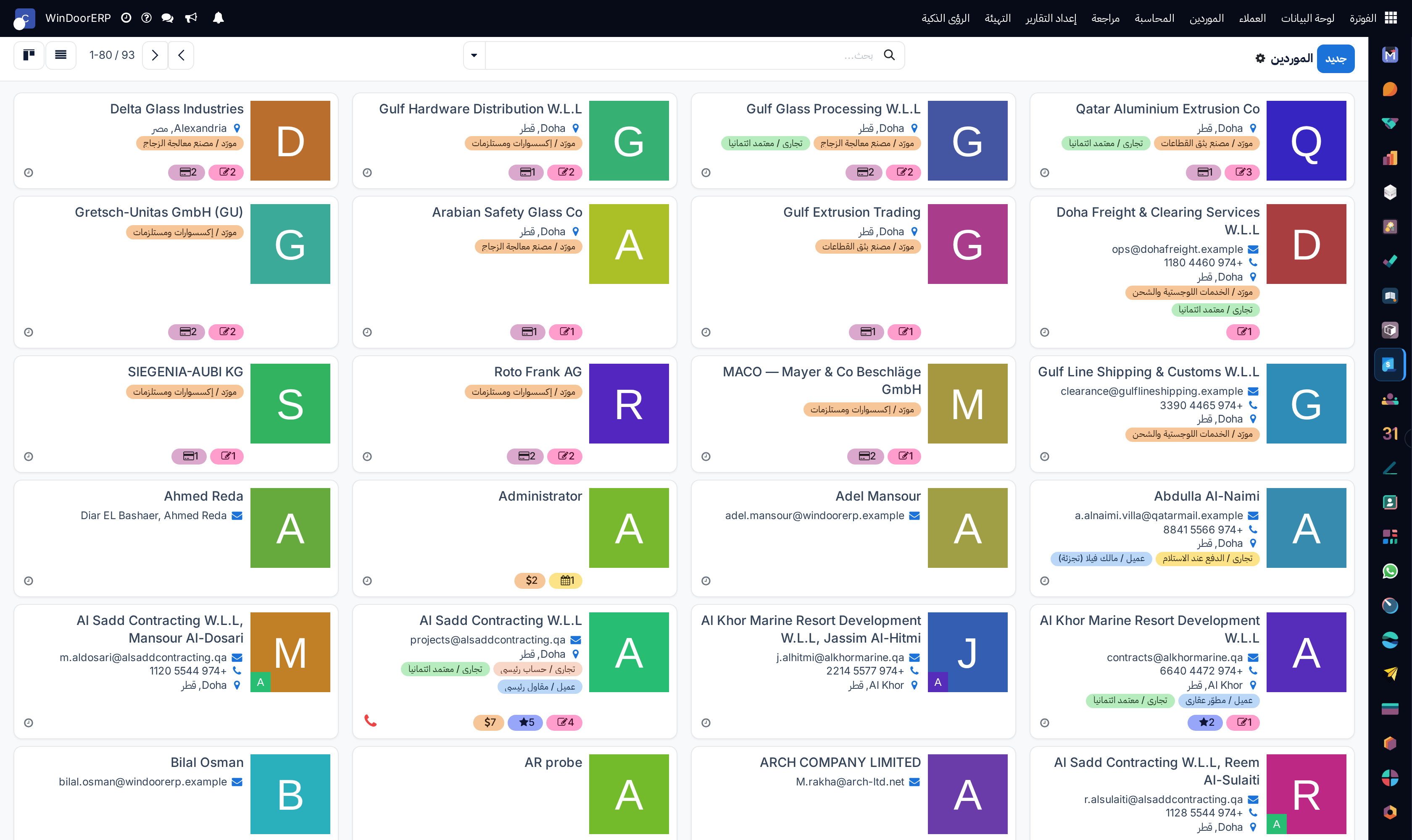This screenshot has width=1412, height=840.
Task: Go to previous page of suppliers
Action: tap(181, 55)
